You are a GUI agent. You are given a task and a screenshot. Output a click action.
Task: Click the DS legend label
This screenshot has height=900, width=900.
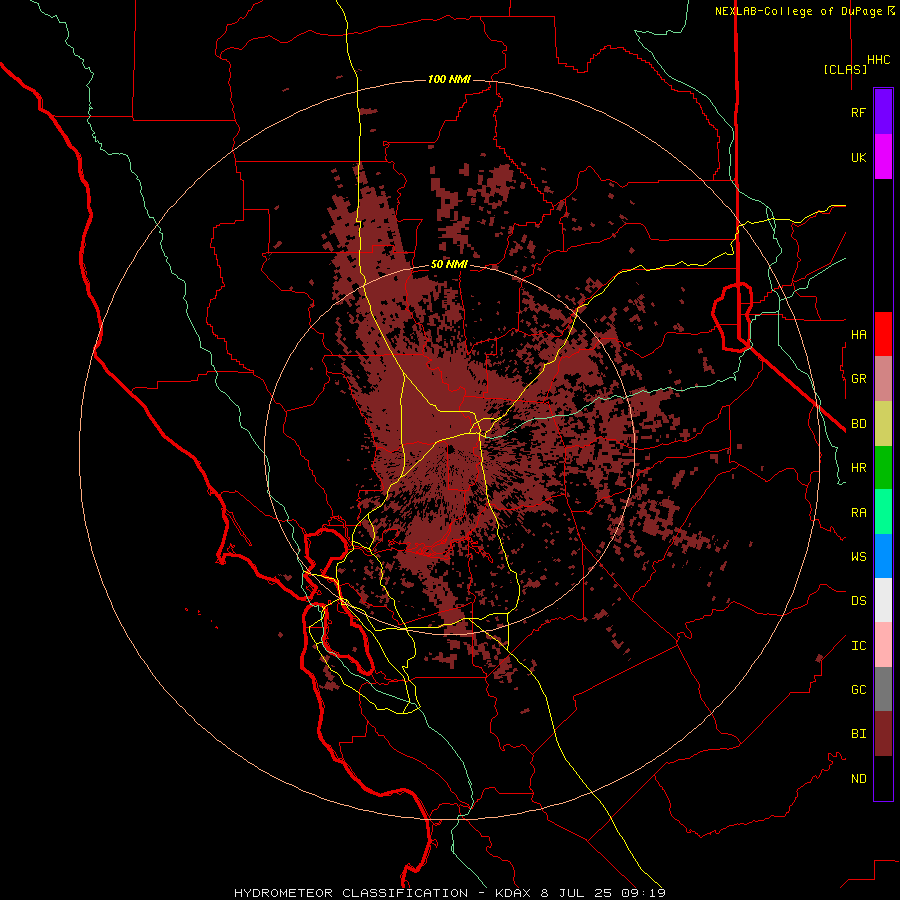tap(859, 601)
